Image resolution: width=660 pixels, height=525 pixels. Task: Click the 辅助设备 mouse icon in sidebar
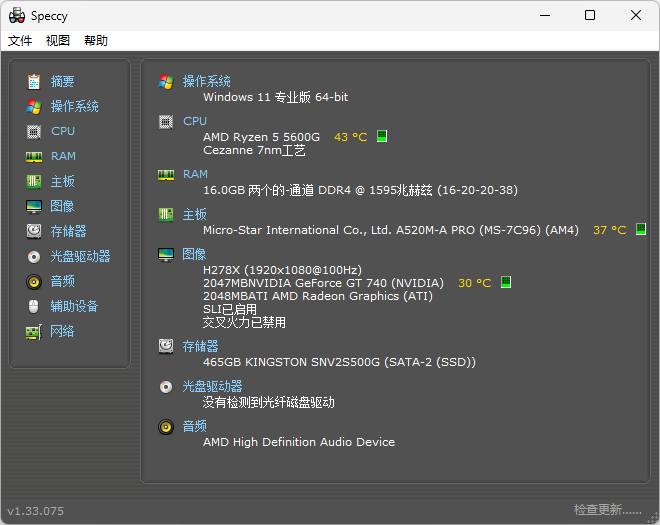tap(34, 306)
